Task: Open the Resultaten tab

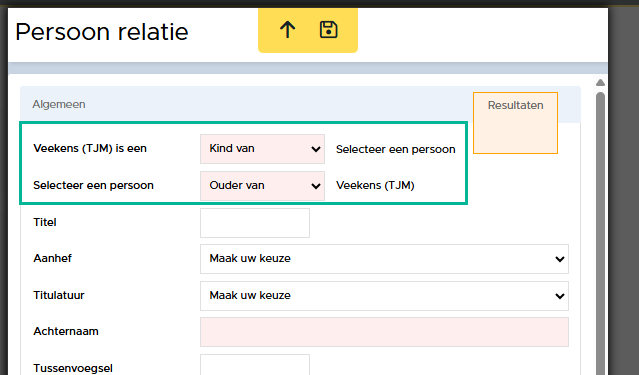Action: (515, 123)
